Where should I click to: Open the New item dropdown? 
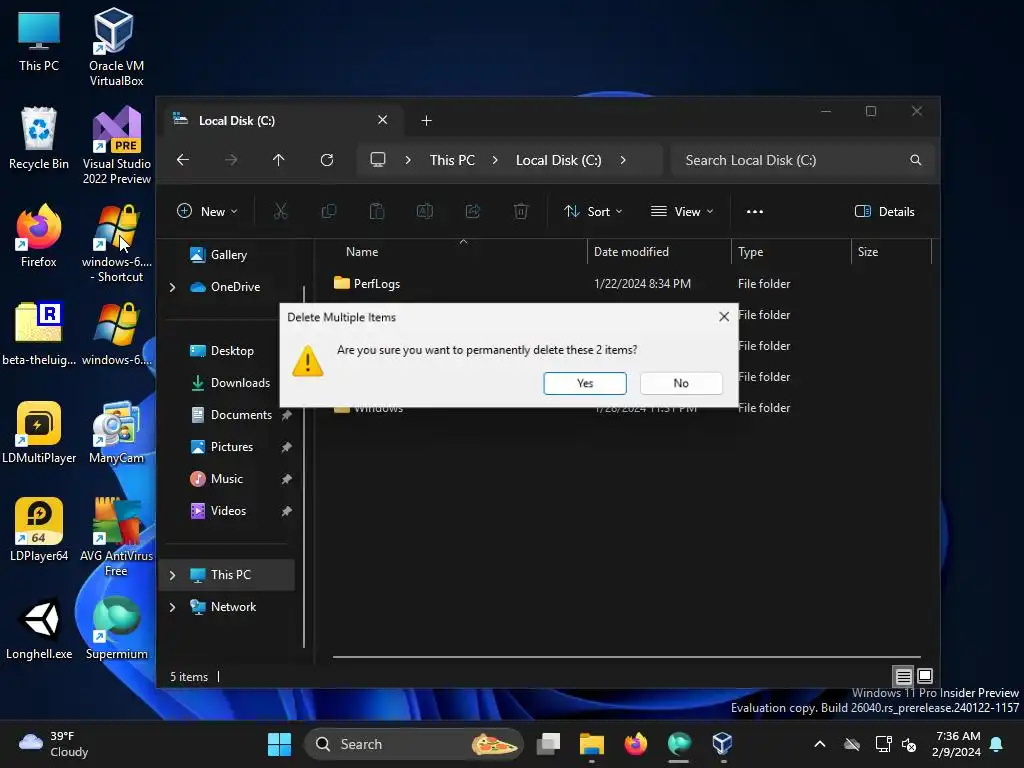(x=207, y=211)
